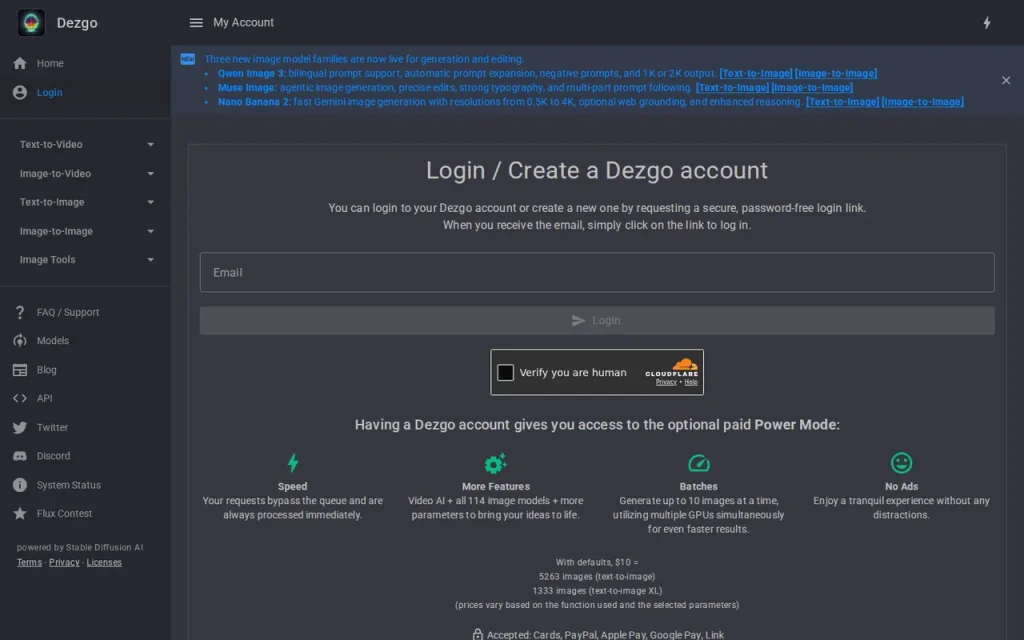The width and height of the screenshot is (1024, 640).
Task: Click the More Features gear icon
Action: pyautogui.click(x=496, y=463)
